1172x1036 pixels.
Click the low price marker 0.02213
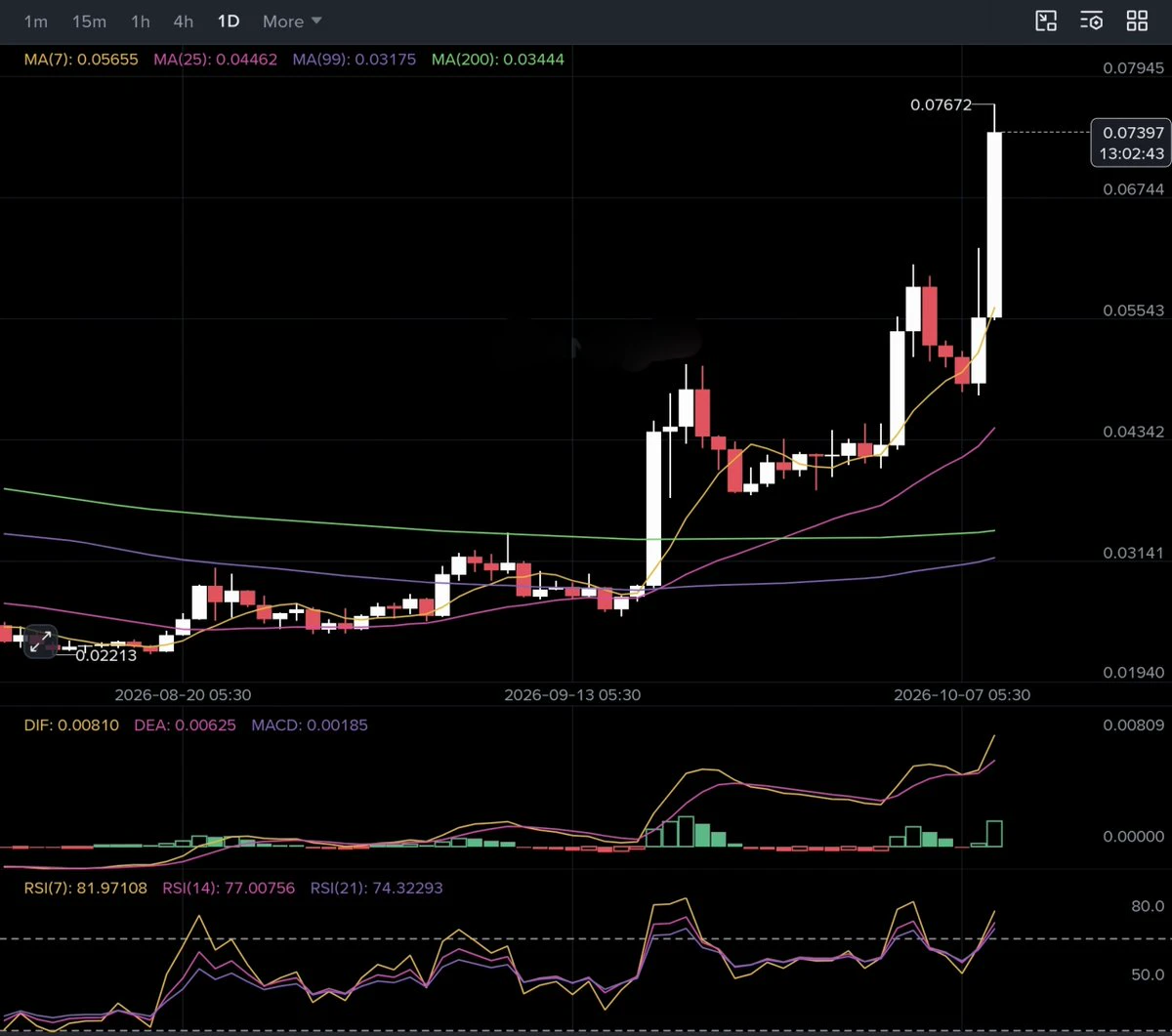[106, 655]
